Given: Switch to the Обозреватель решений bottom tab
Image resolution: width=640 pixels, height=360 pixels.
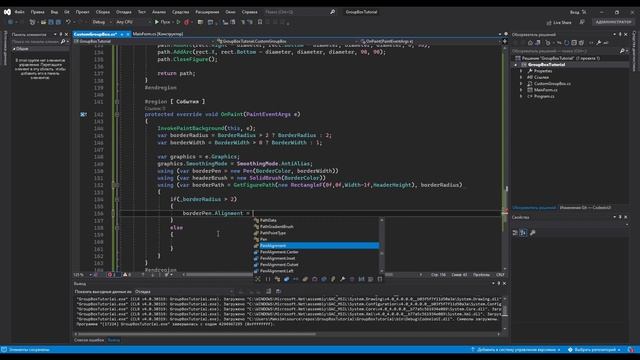Looking at the screenshot, I should pos(534,208).
